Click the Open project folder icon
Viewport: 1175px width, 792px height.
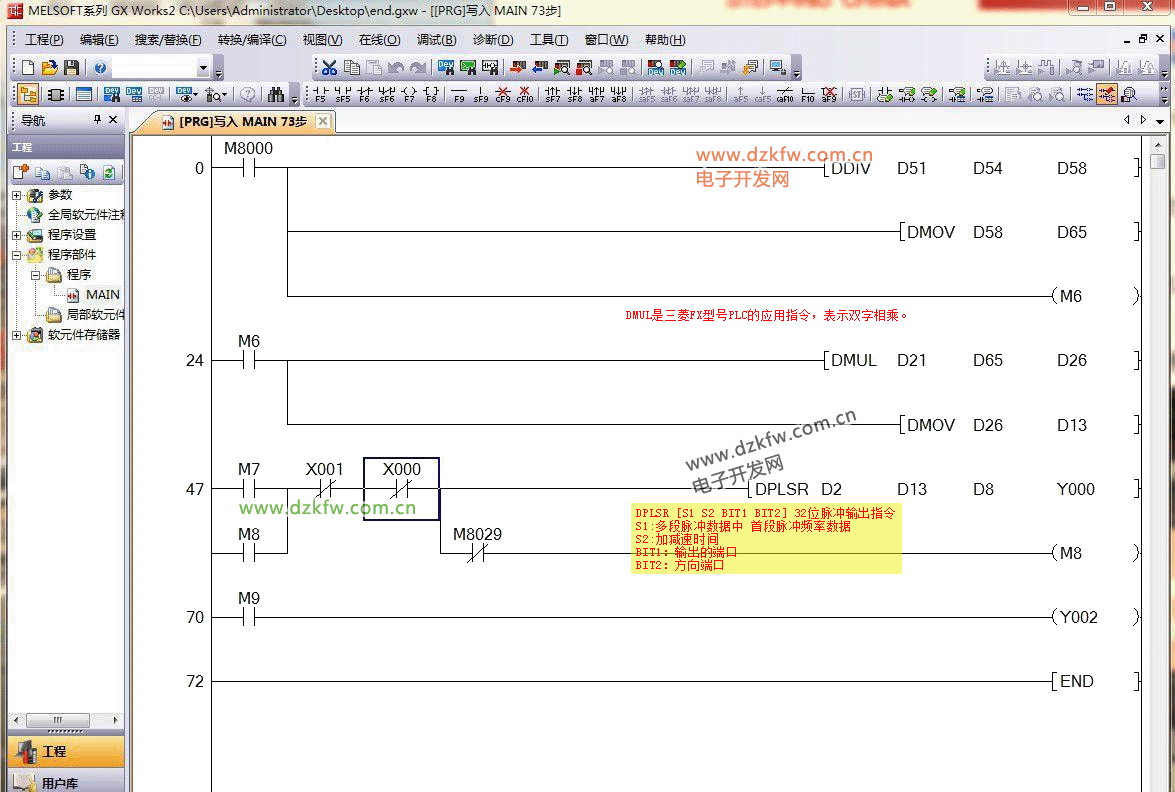click(49, 68)
